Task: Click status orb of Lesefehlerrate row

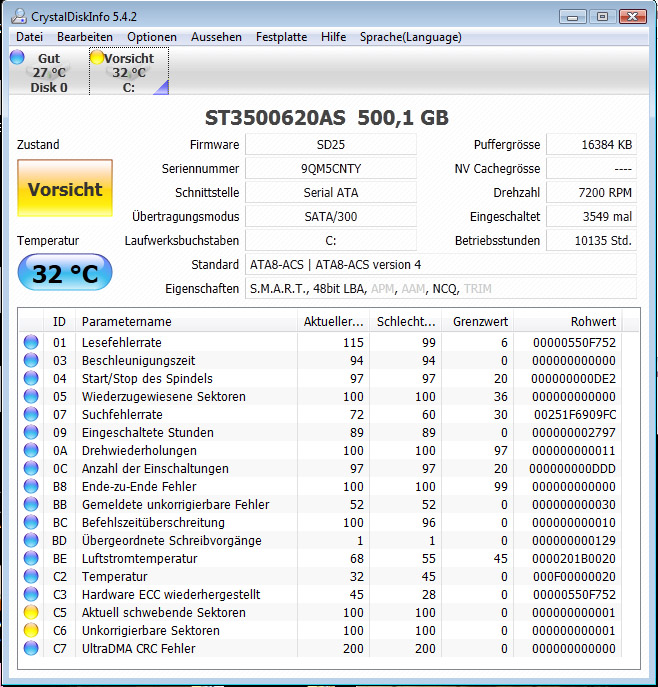Action: (x=31, y=342)
